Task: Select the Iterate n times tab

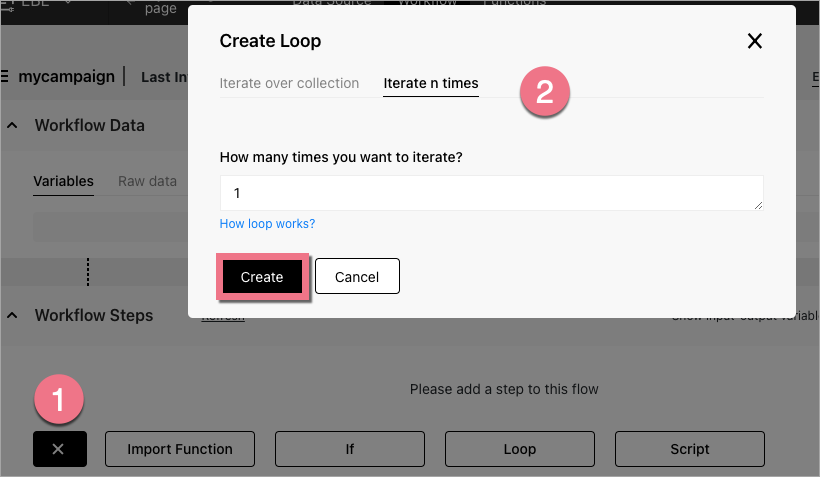Action: click(x=431, y=83)
